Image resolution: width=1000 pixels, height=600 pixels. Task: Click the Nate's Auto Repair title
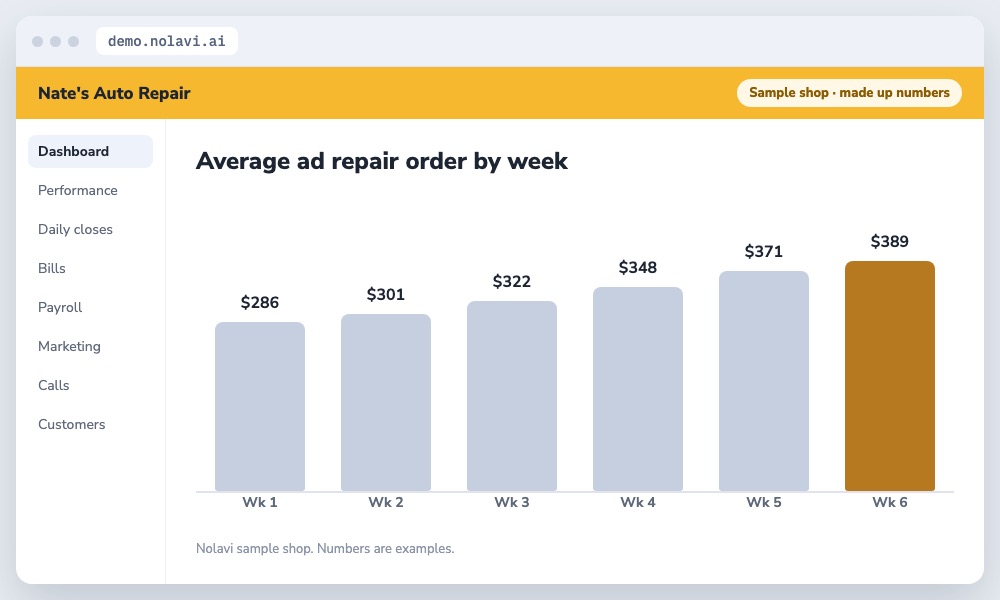pyautogui.click(x=114, y=93)
